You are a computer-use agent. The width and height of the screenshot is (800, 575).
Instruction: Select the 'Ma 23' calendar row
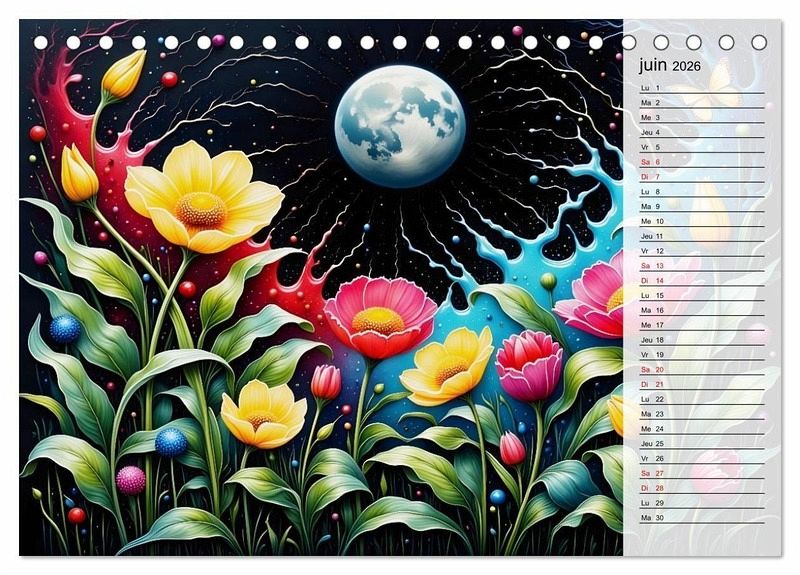click(703, 413)
